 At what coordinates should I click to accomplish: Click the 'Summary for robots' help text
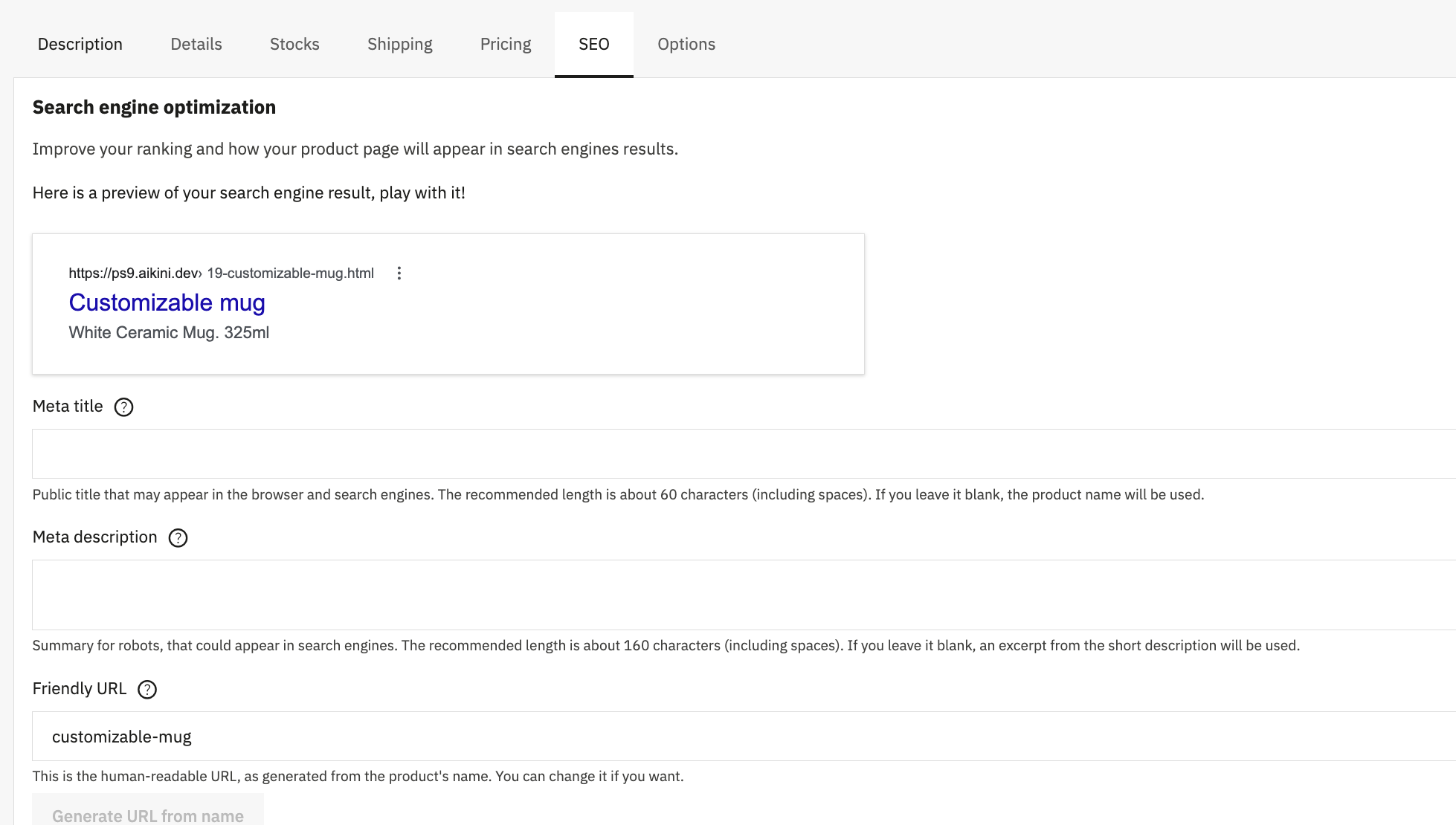click(x=666, y=645)
